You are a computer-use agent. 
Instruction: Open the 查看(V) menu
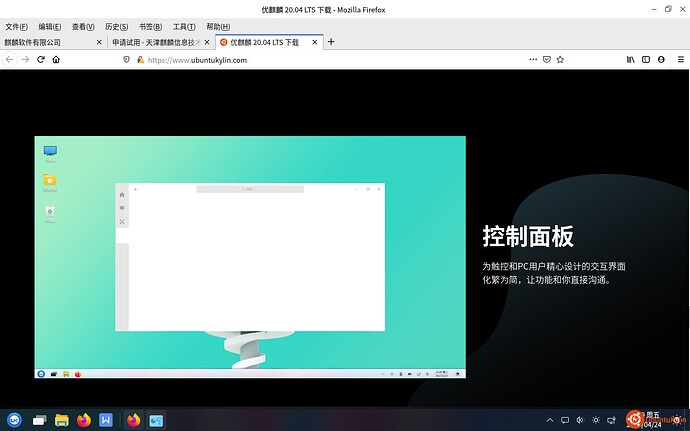[83, 27]
